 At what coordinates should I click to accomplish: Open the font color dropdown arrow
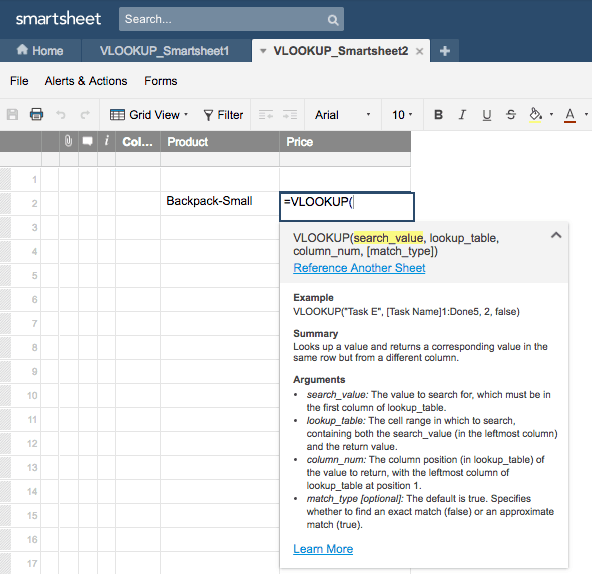pos(586,114)
